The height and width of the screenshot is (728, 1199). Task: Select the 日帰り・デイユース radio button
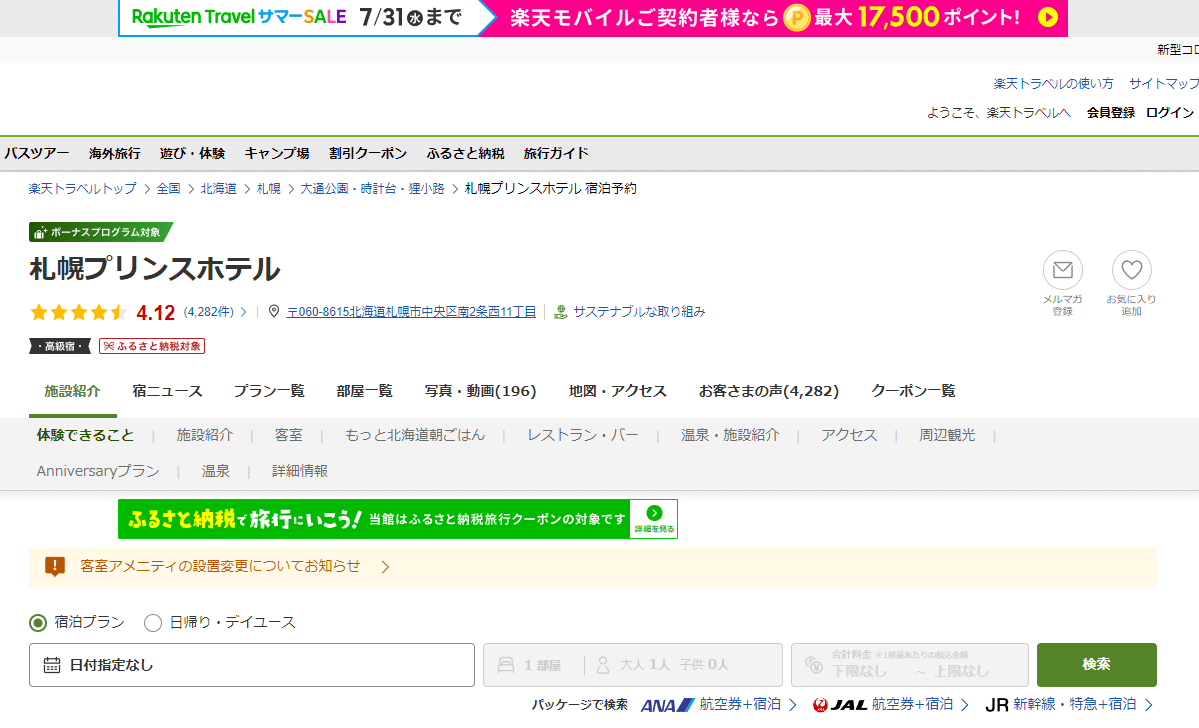[153, 623]
